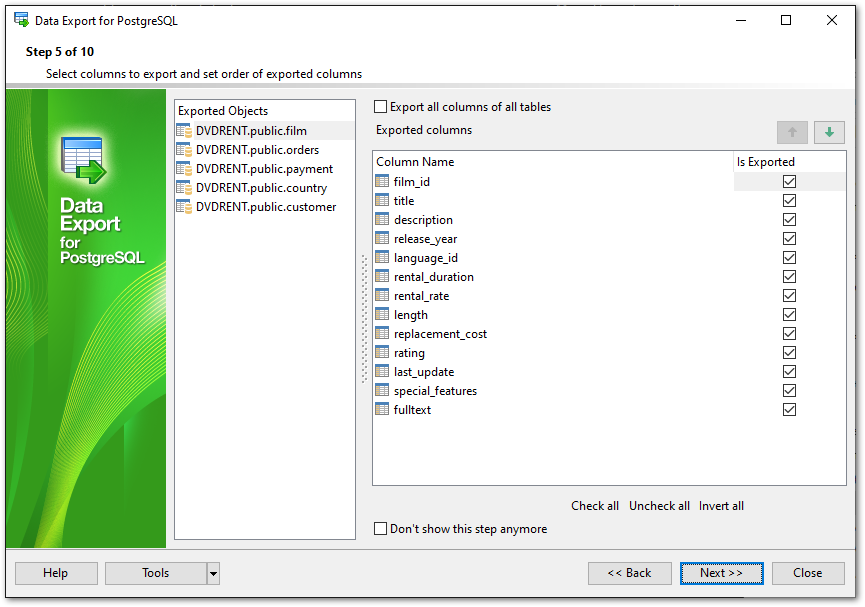This screenshot has height=607, width=865.
Task: Click the move column down arrow
Action: [829, 132]
